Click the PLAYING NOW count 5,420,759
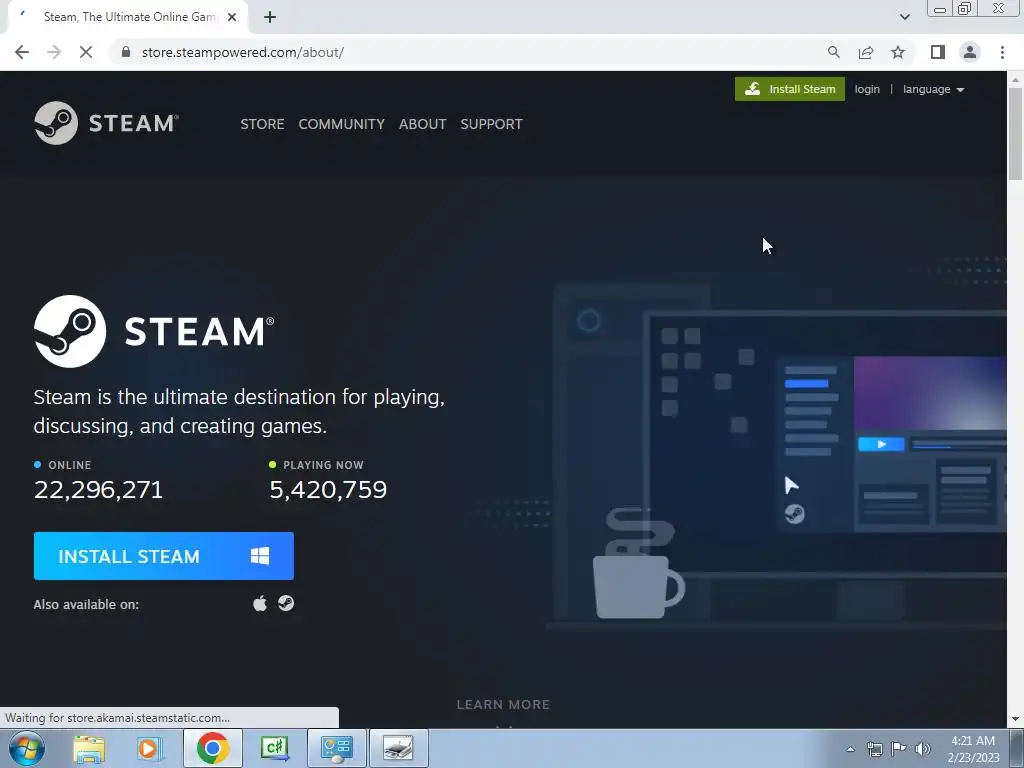1024x768 pixels. [x=328, y=490]
